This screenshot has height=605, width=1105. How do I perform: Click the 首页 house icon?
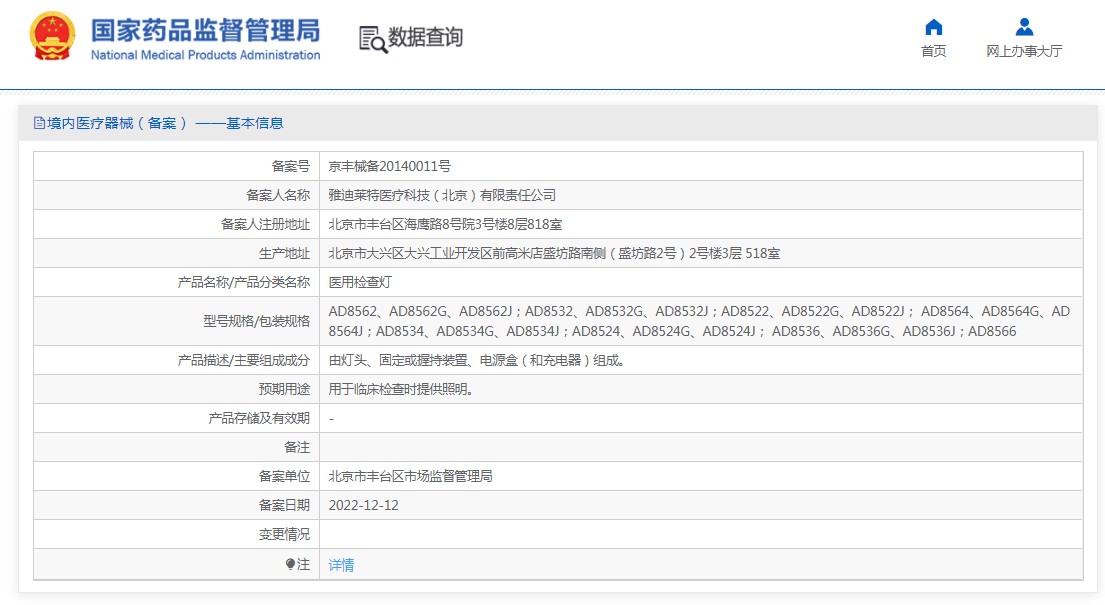click(933, 27)
